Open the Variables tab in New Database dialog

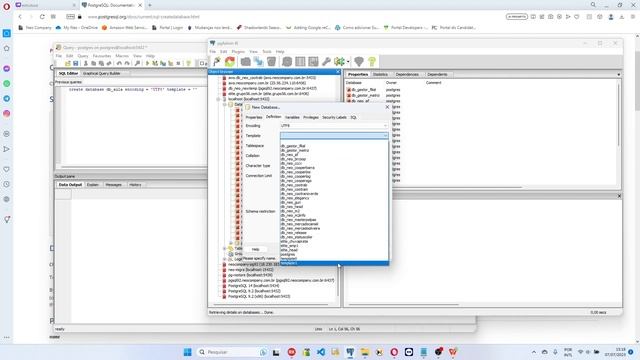tap(292, 117)
